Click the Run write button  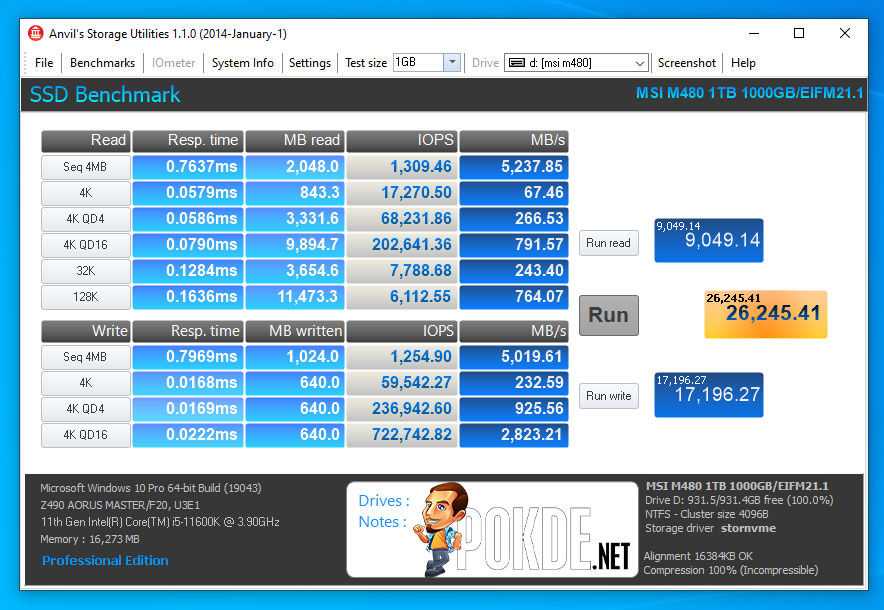point(608,395)
